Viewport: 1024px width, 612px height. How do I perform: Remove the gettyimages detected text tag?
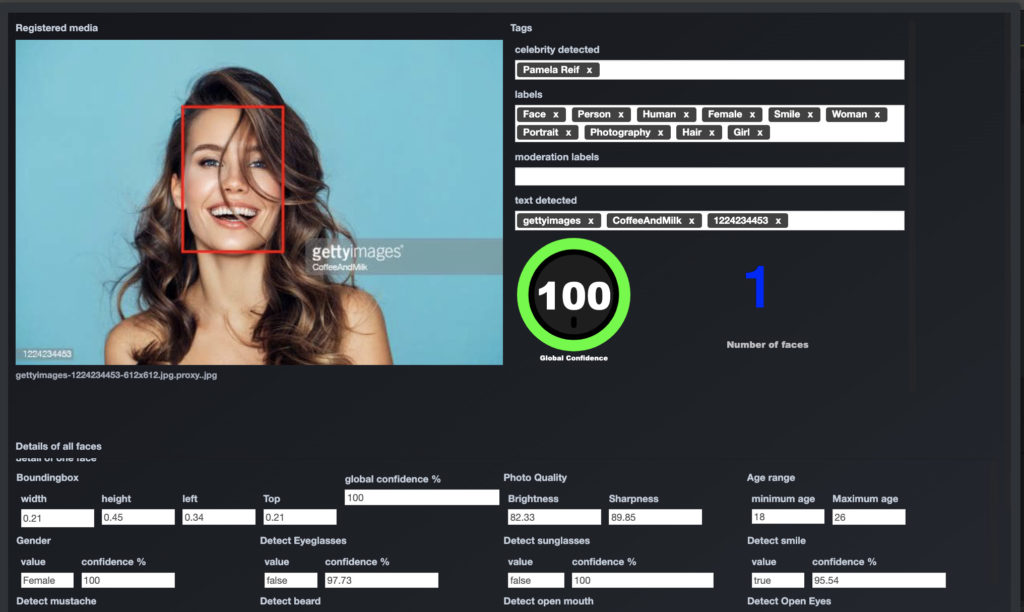click(x=590, y=221)
